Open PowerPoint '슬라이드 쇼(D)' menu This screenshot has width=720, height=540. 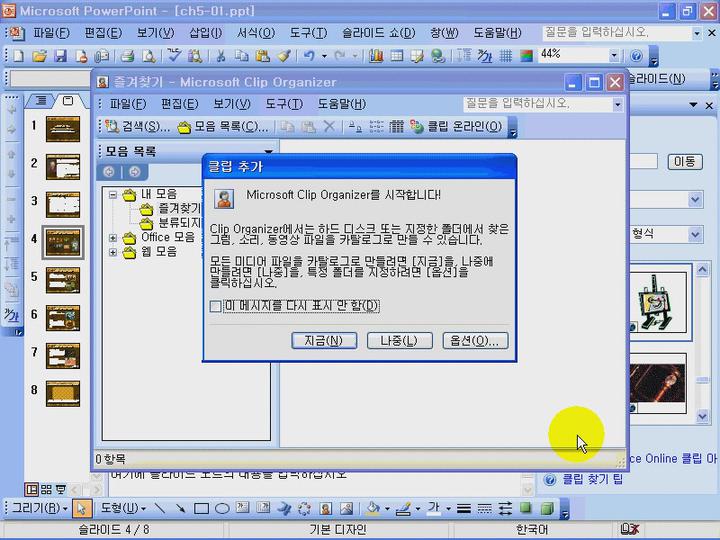(x=379, y=33)
